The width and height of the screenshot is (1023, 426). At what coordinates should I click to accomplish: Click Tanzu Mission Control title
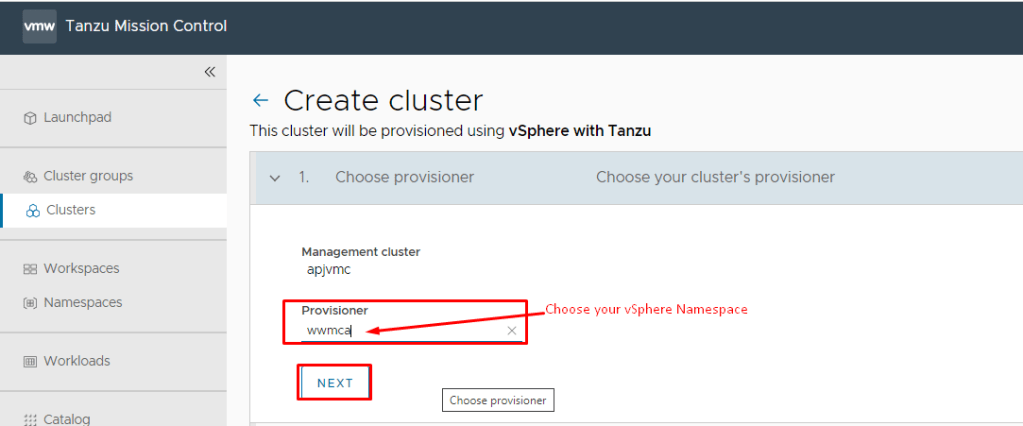point(146,26)
